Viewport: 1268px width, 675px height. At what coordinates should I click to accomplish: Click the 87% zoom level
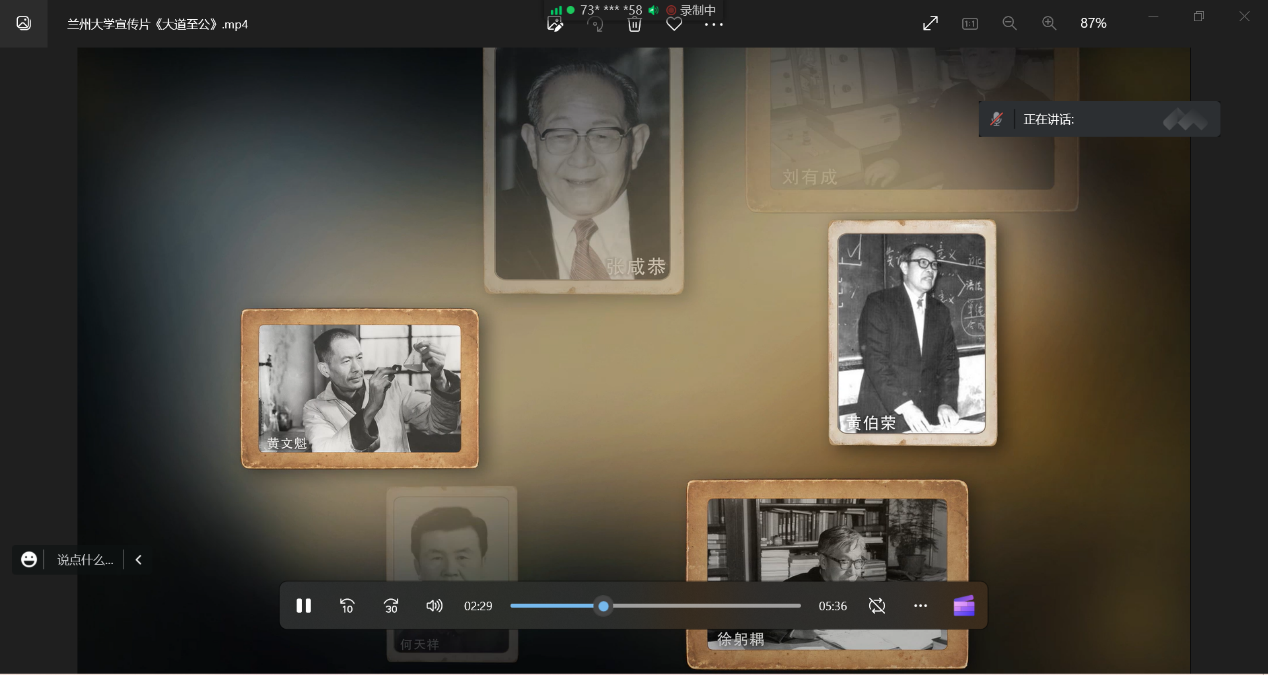(1093, 23)
